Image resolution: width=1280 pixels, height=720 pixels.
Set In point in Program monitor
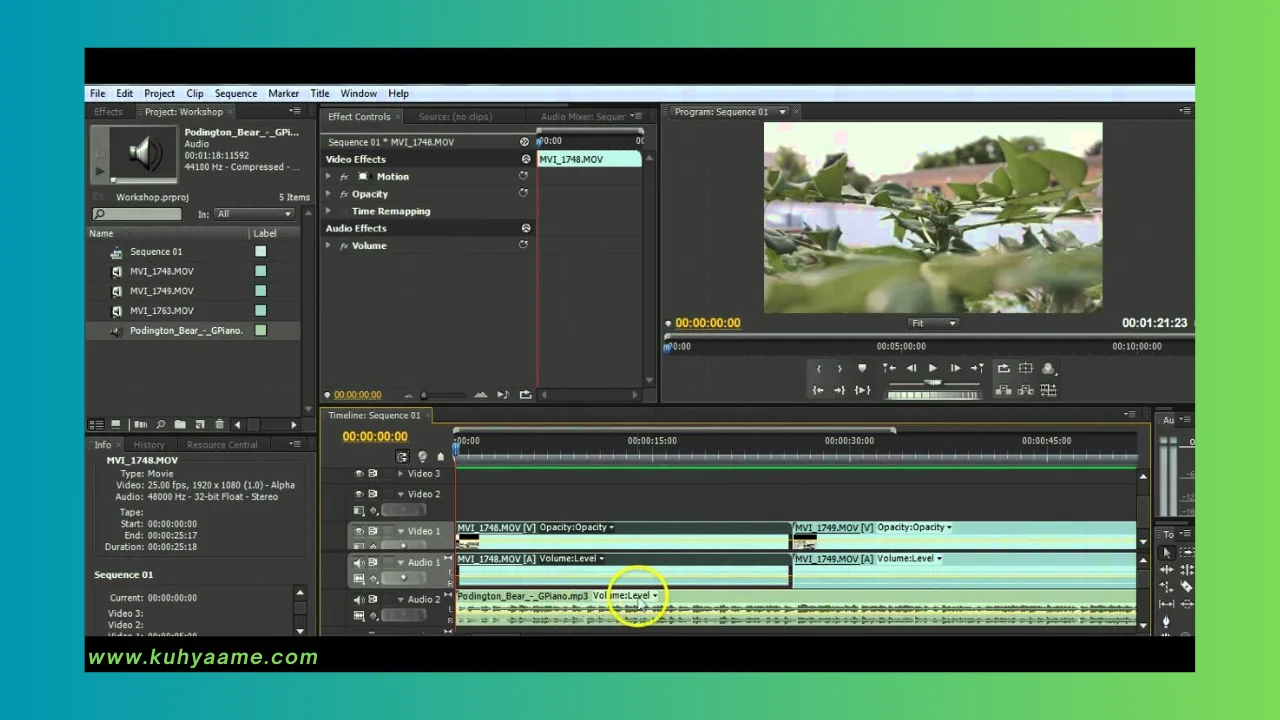tap(818, 368)
